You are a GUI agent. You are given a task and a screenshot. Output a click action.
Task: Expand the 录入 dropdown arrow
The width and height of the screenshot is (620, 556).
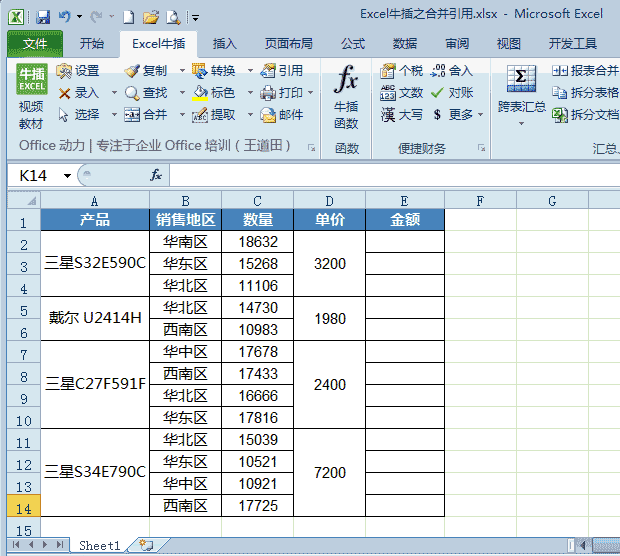(x=114, y=93)
